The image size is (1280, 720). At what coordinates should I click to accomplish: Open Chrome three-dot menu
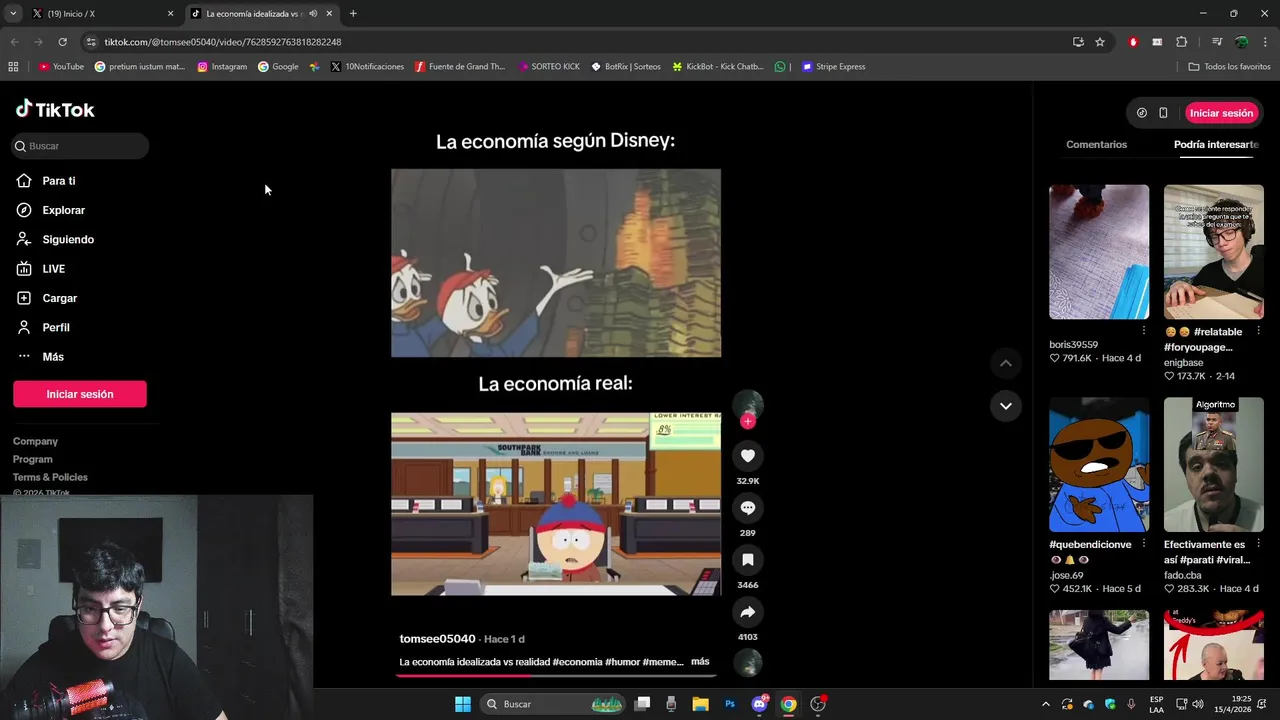point(1265,42)
